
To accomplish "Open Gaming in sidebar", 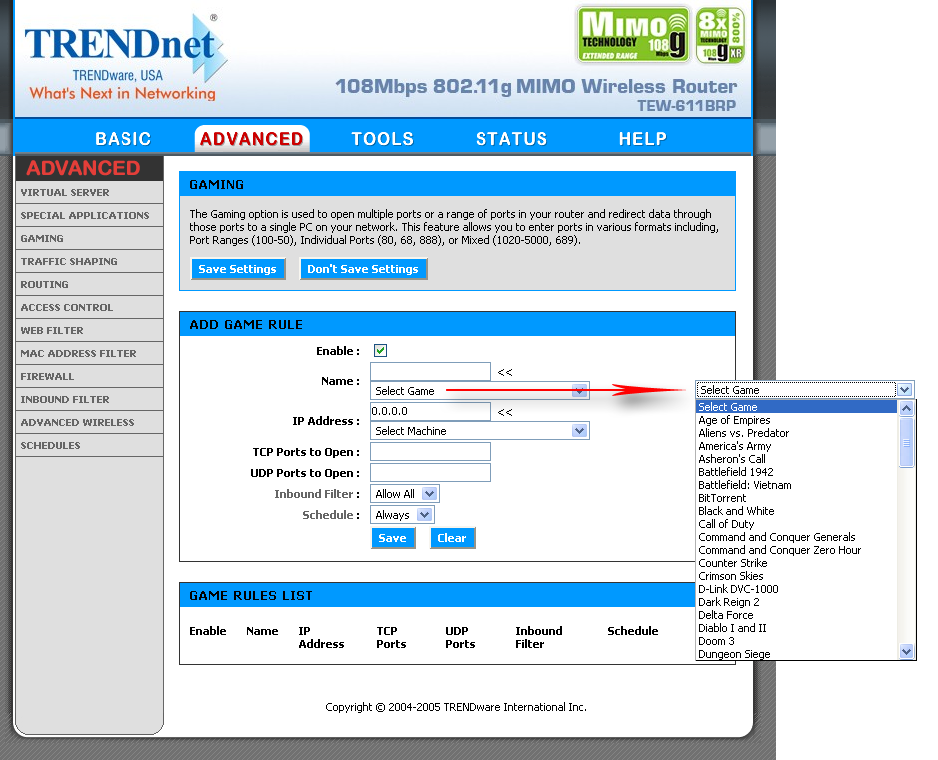I will click(89, 238).
